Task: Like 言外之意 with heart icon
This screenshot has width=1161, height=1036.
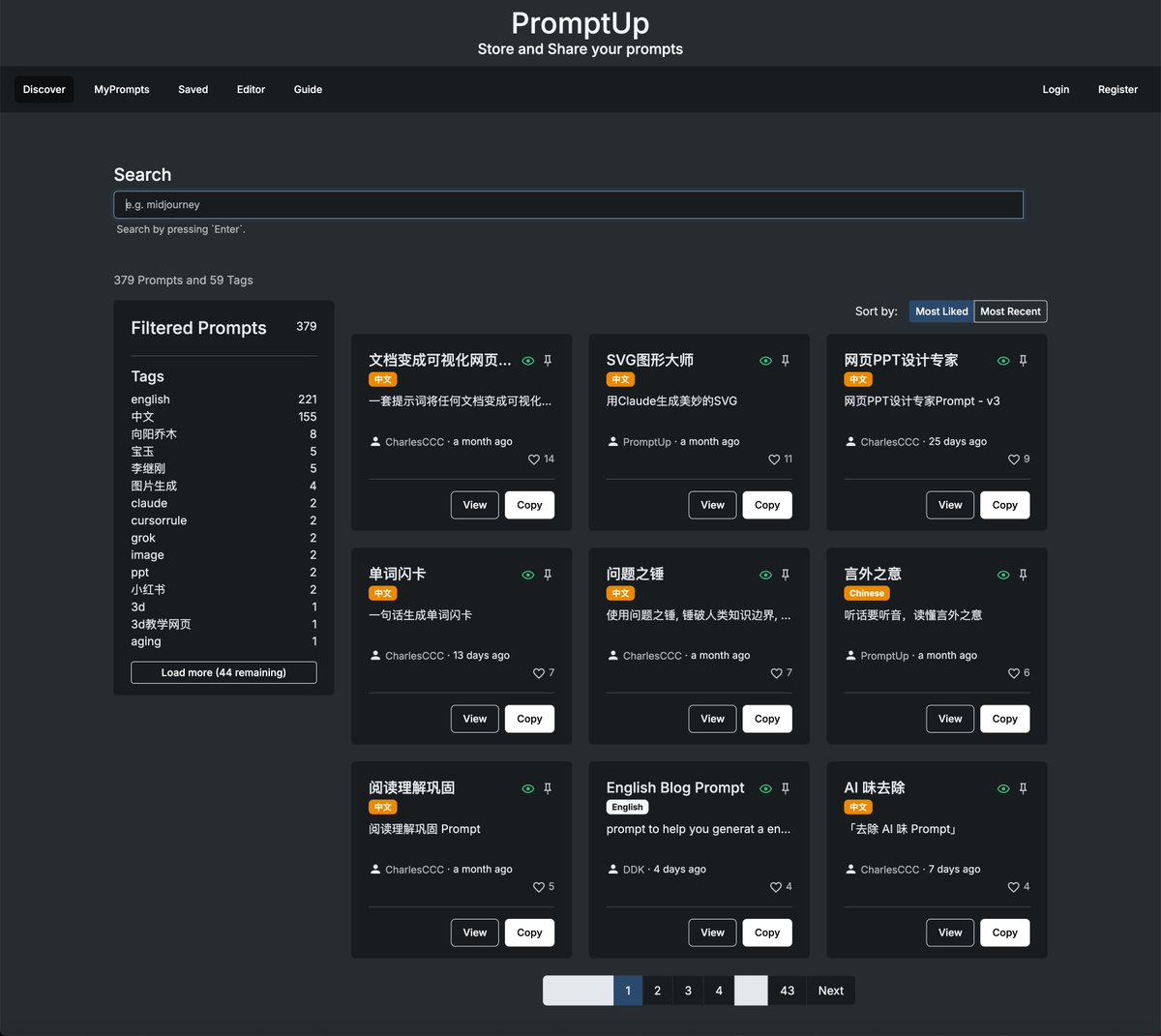Action: pyautogui.click(x=1014, y=673)
